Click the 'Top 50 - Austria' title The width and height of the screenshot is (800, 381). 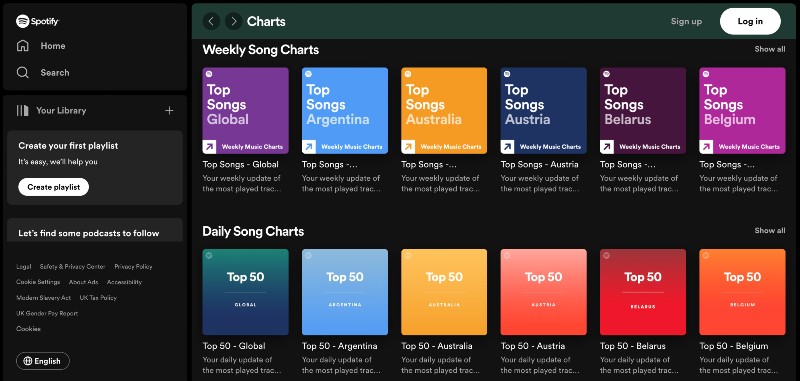(x=533, y=346)
